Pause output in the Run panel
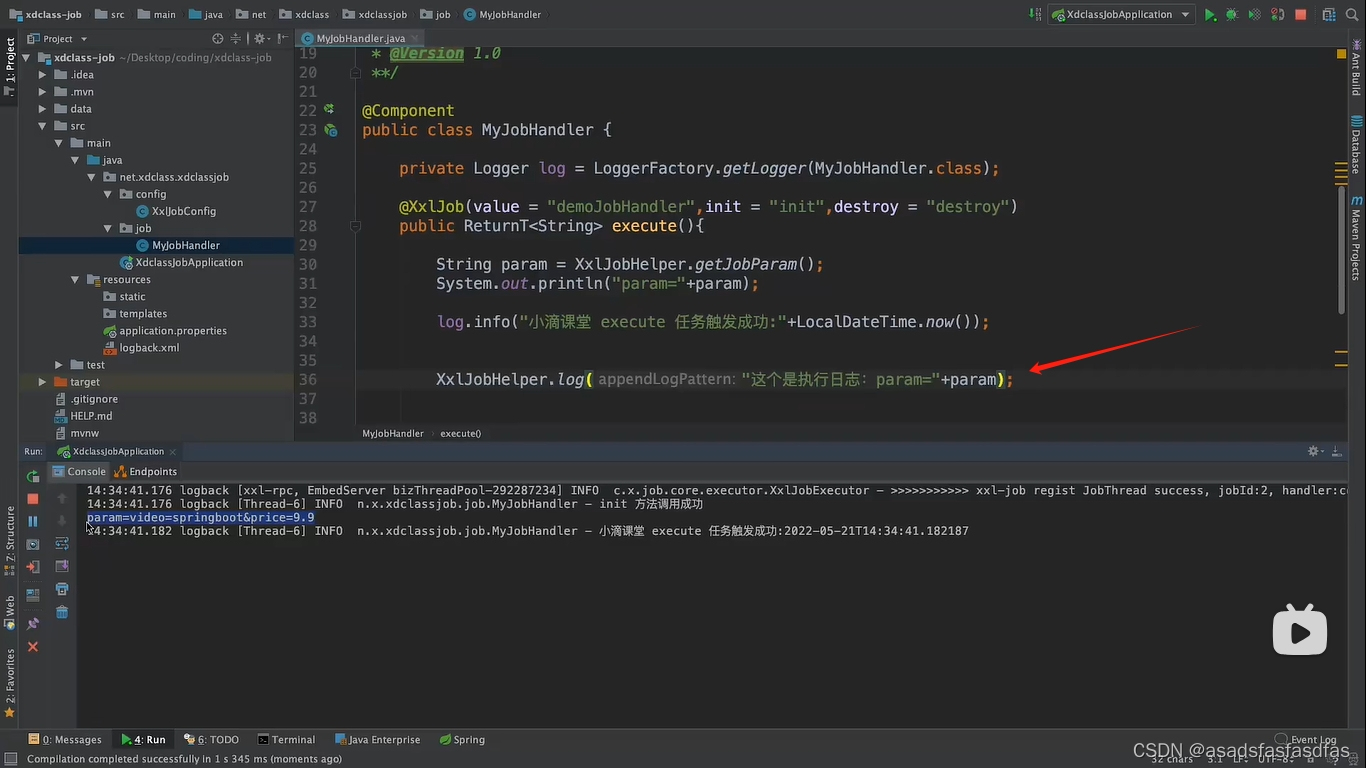The width and height of the screenshot is (1366, 768). click(x=33, y=521)
